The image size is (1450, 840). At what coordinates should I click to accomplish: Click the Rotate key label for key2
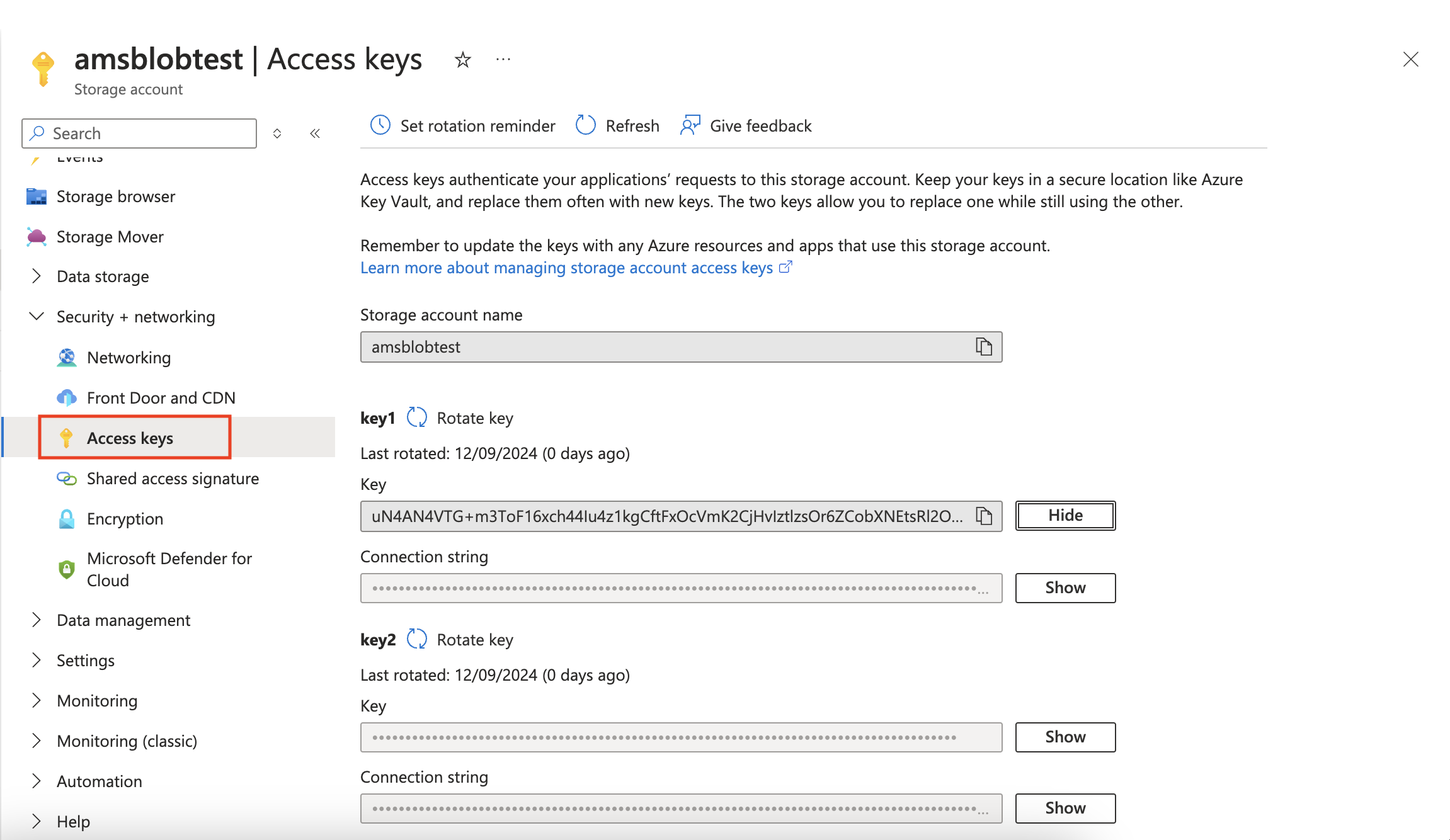pos(475,640)
